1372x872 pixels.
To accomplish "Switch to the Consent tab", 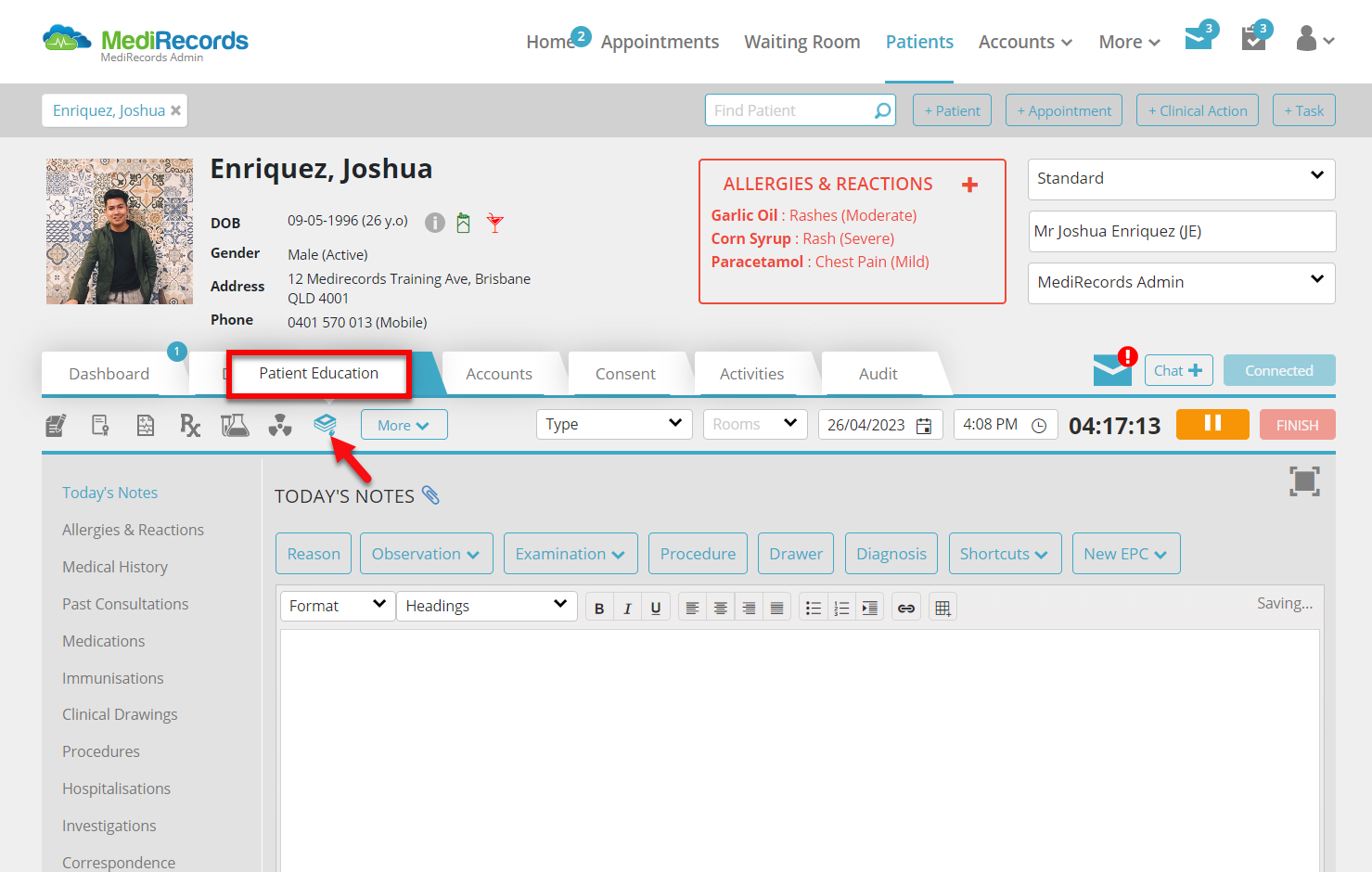I will click(x=625, y=374).
